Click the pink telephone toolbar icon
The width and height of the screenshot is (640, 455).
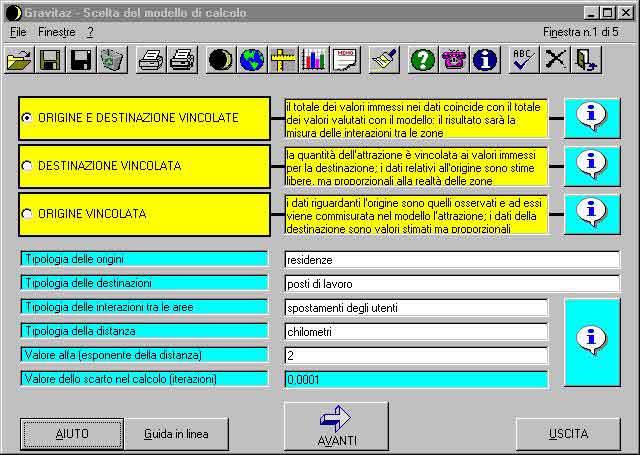(454, 60)
